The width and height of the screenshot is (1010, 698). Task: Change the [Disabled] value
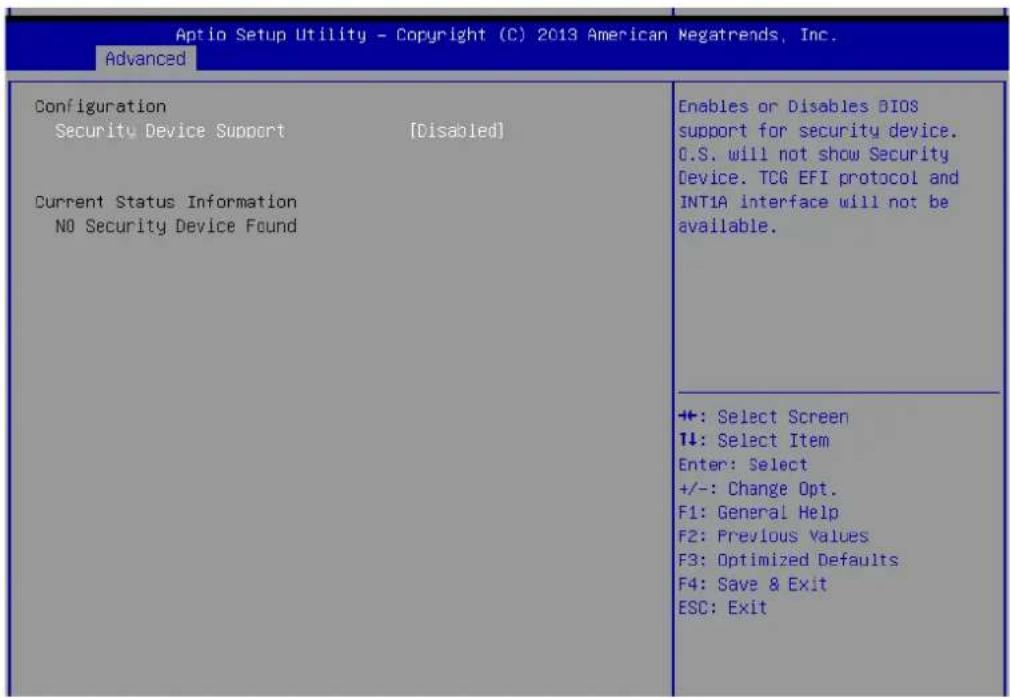coord(457,131)
